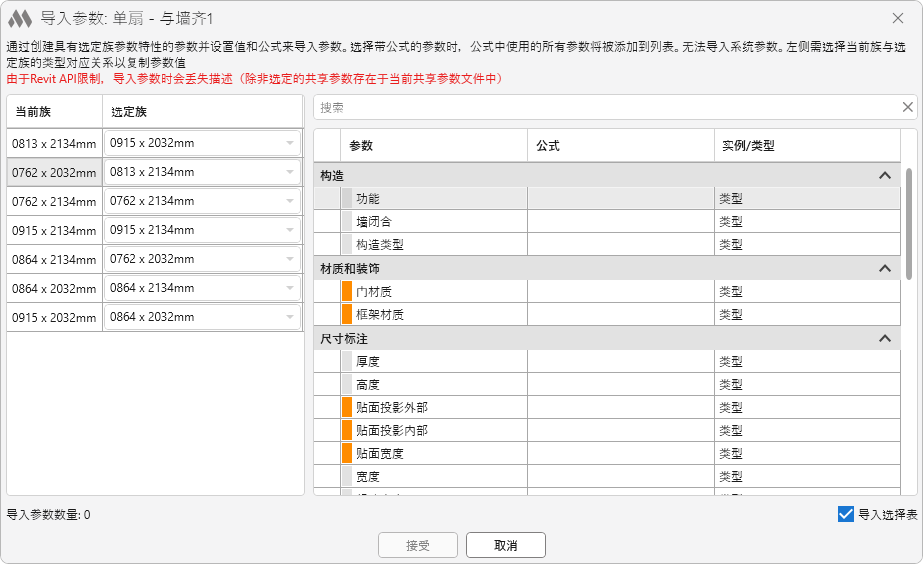Click gray marker beside 厚度 parameter
923x564 pixels.
347,362
